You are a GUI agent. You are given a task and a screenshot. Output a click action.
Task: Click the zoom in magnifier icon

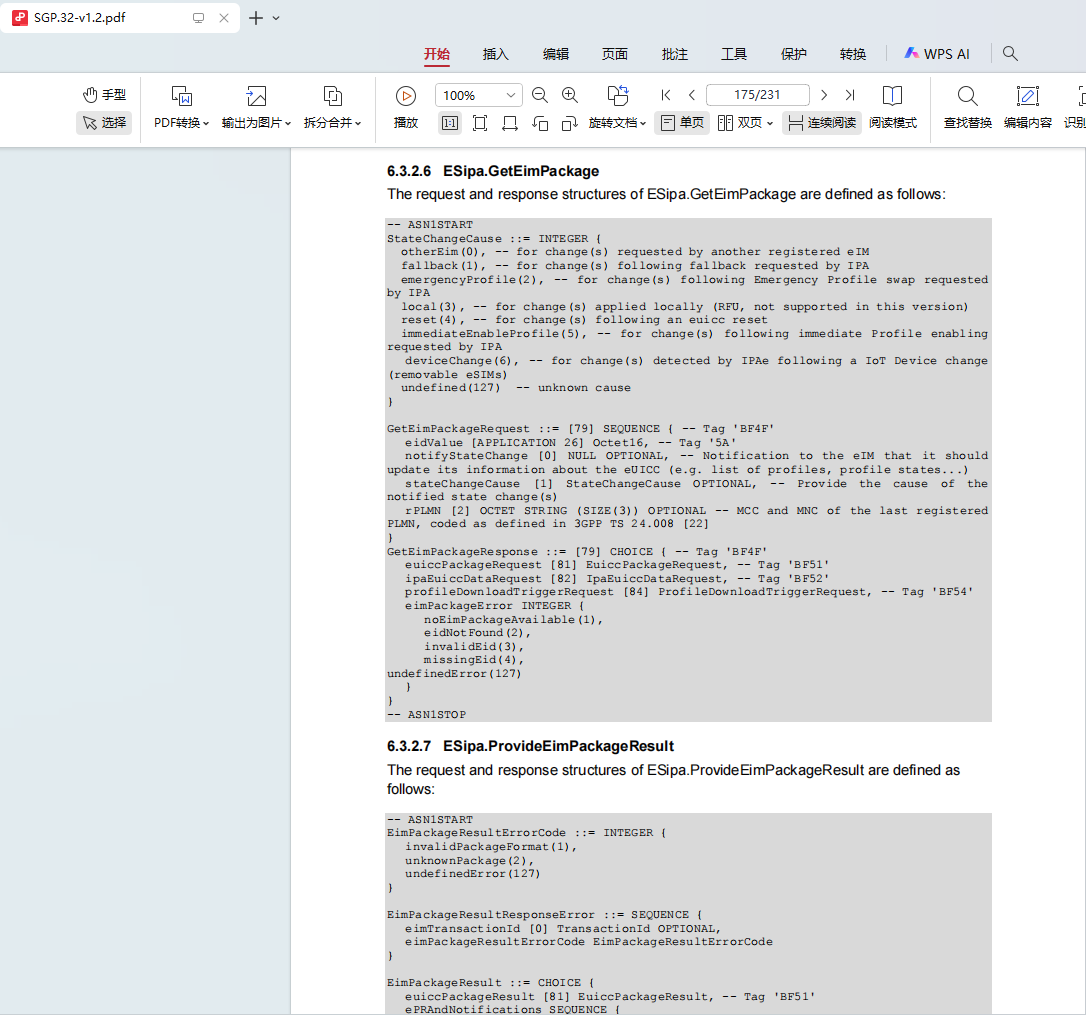569,95
